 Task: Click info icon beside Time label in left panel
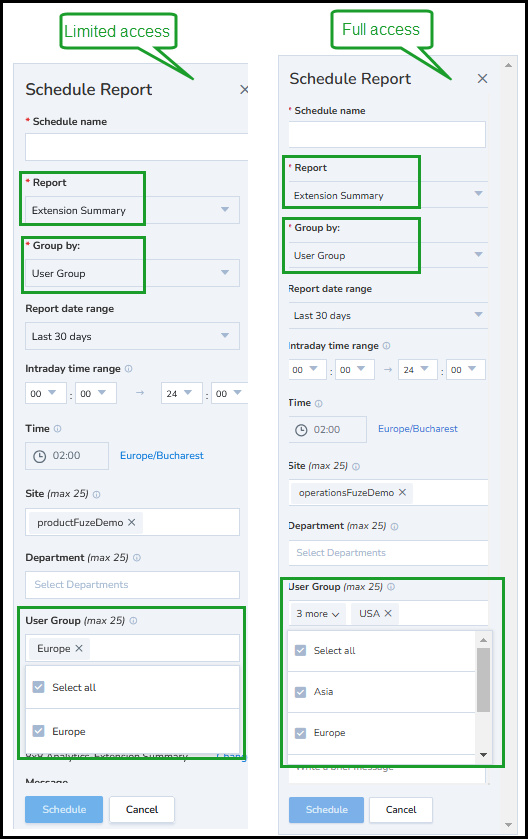pos(57,429)
